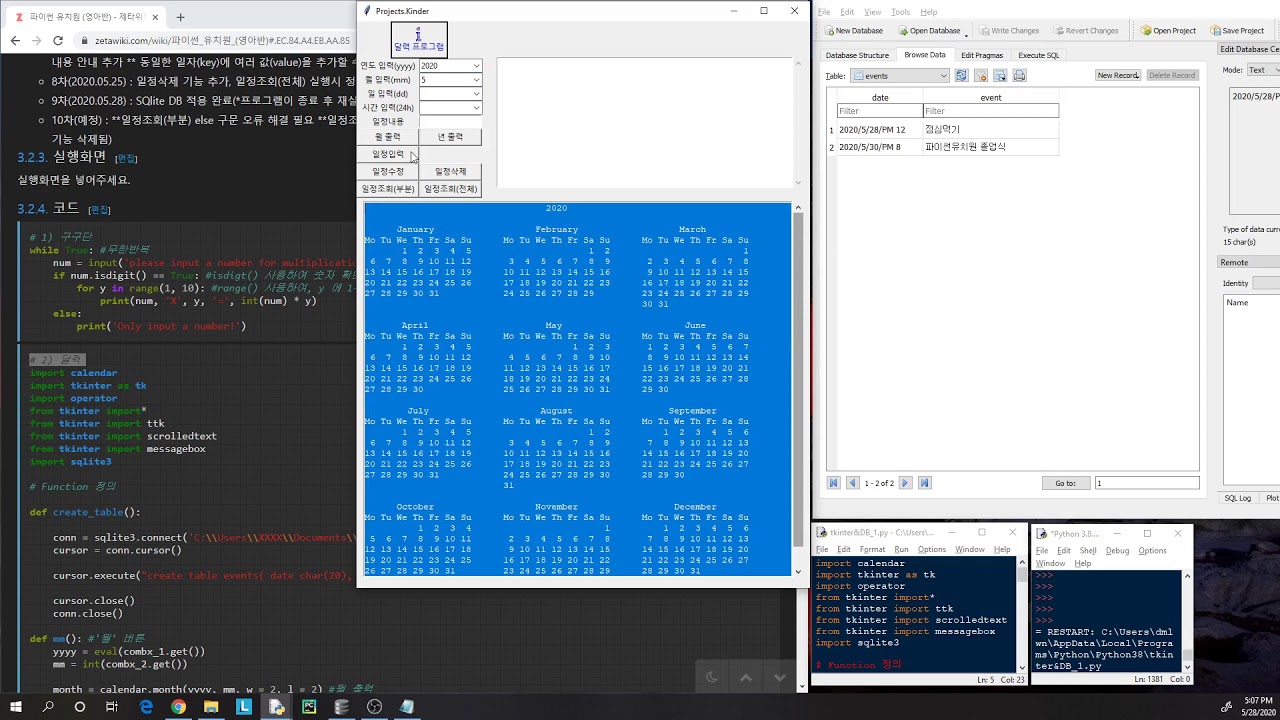
Task: Reload the zetawiki page in Chrome
Action: (58, 41)
